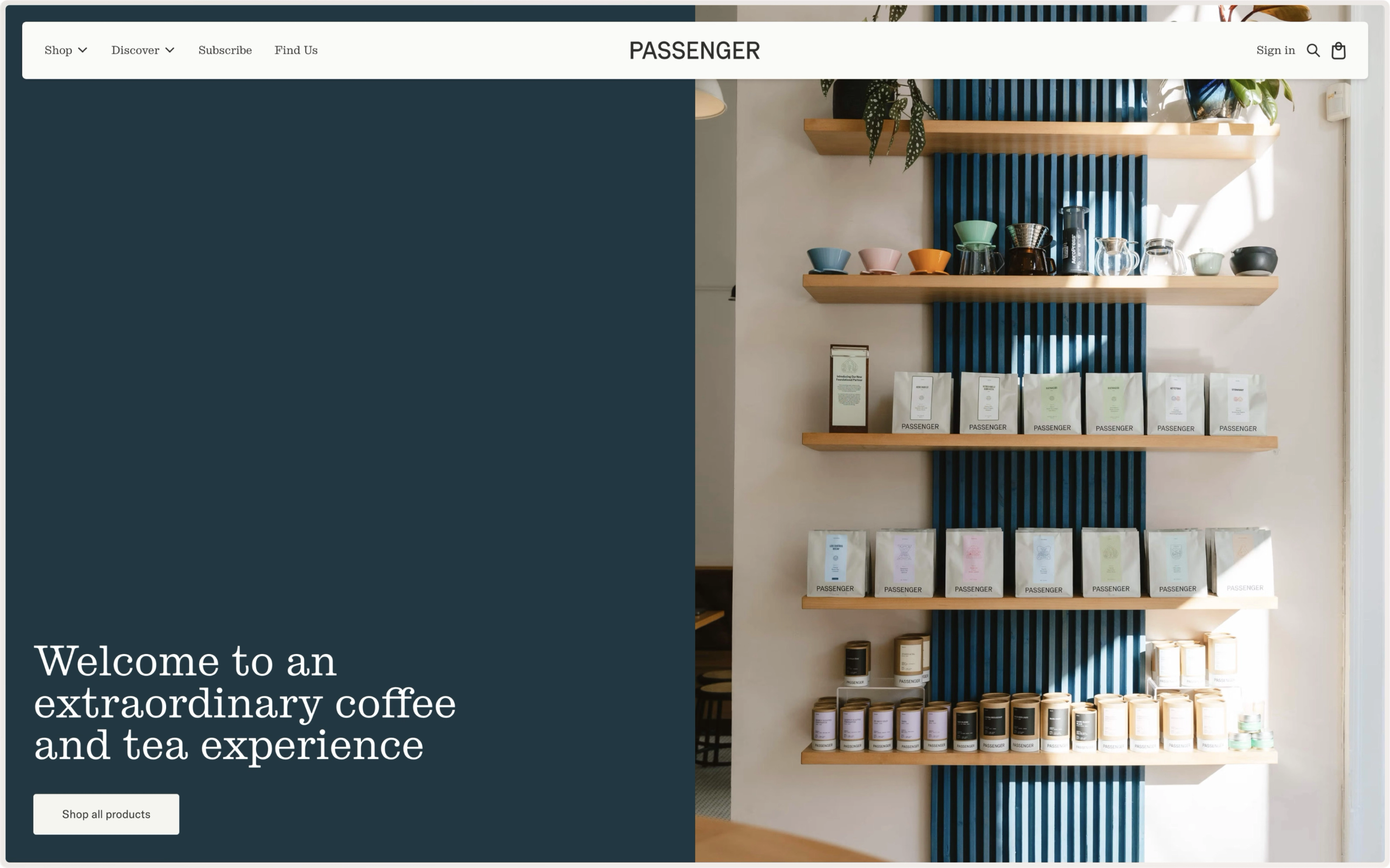Click the AeroPress on the shelf
Screen dimensions: 1390x868
1074,240
